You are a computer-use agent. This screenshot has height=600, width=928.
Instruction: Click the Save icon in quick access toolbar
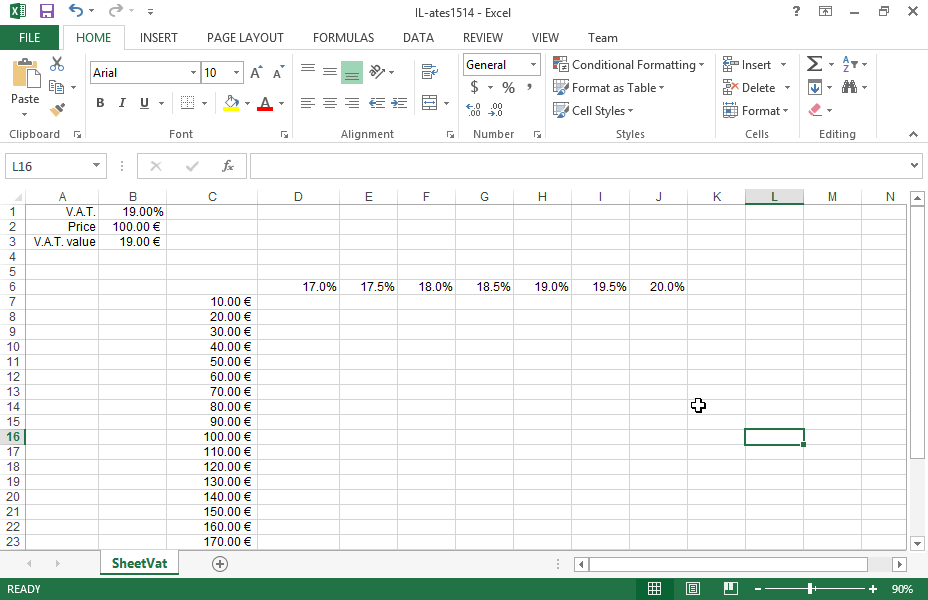pyautogui.click(x=46, y=11)
